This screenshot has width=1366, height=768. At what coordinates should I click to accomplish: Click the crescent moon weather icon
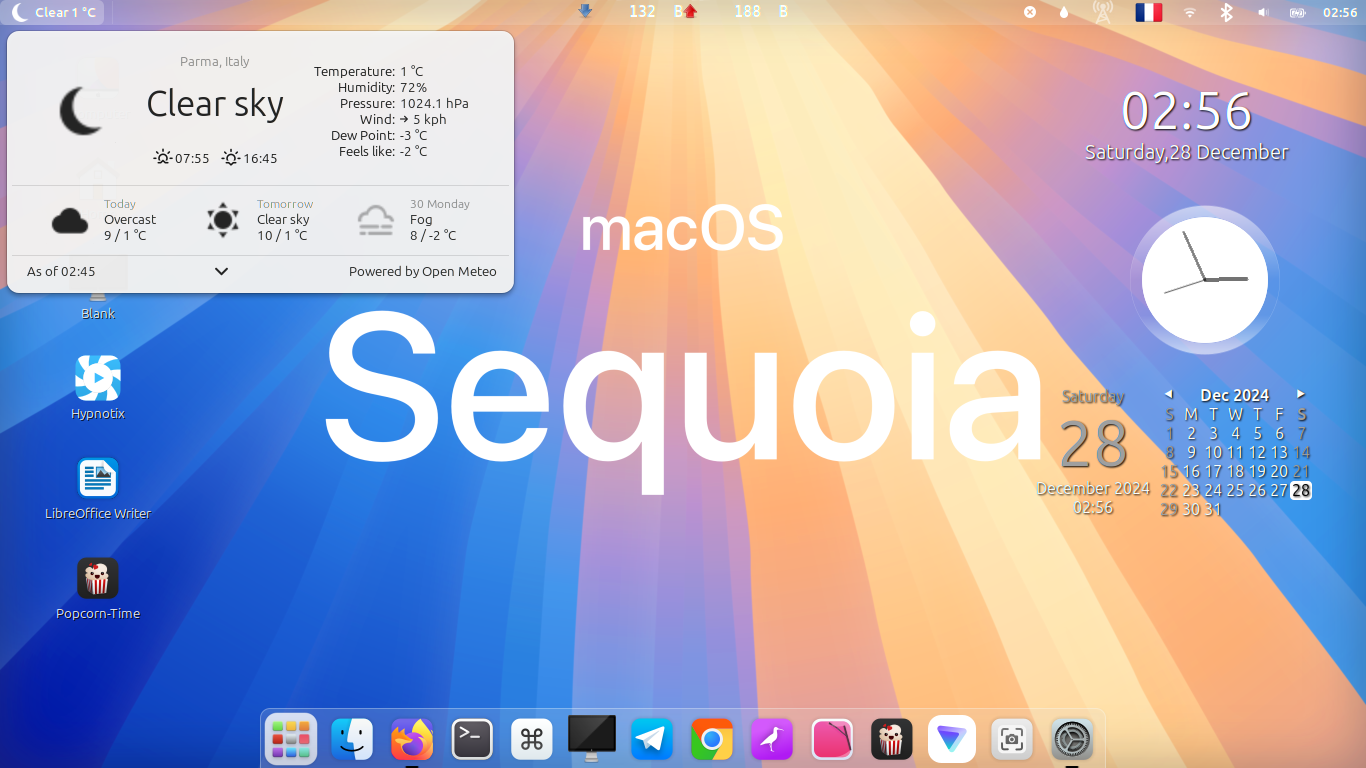80,110
